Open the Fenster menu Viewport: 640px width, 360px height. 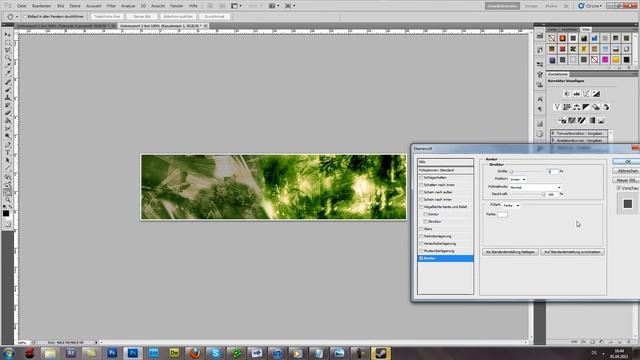coord(176,6)
